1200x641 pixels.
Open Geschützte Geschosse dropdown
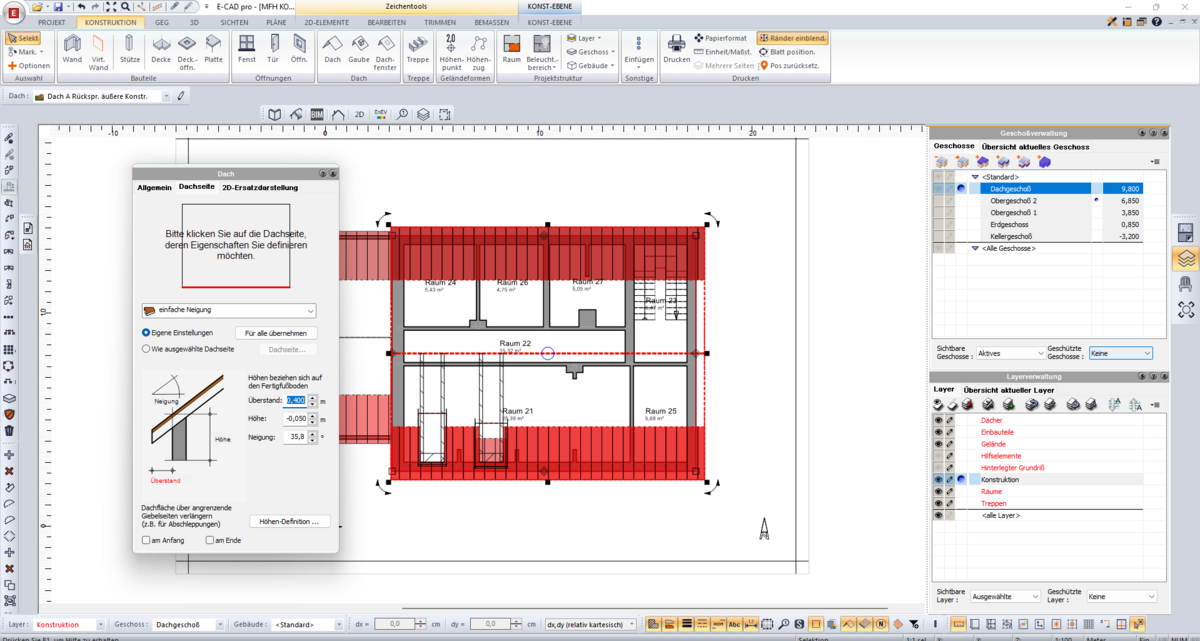point(1120,353)
